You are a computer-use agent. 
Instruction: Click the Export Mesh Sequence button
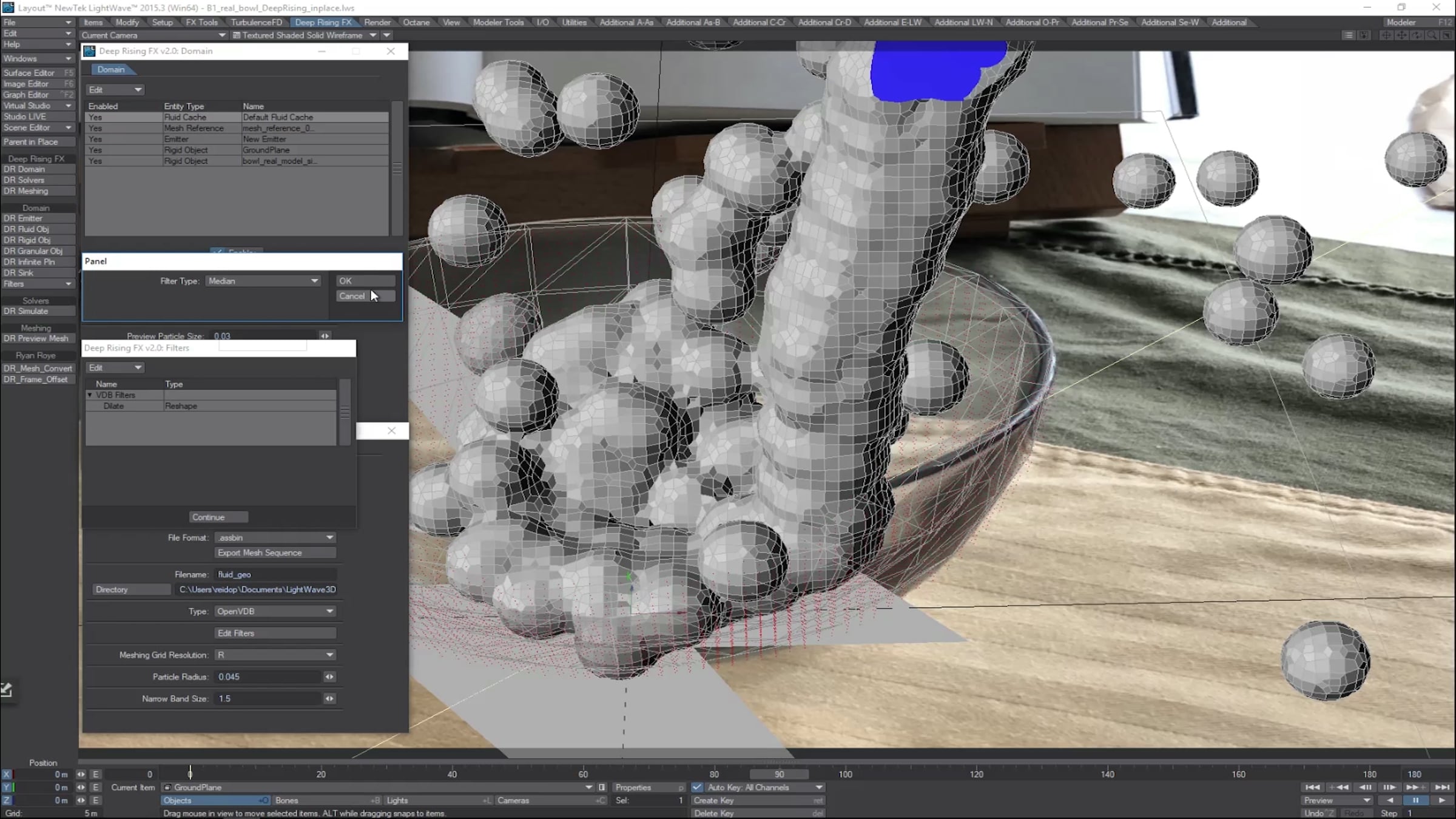click(x=275, y=553)
